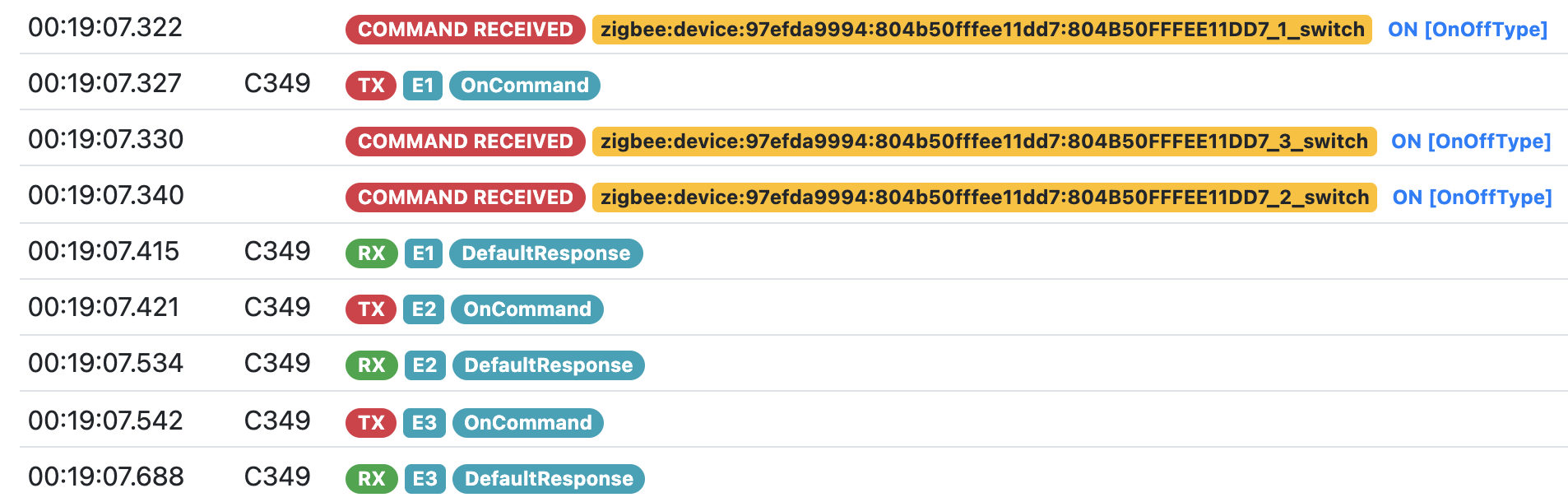
Task: Click the E1 badge beside first OnCommand
Action: click(423, 86)
